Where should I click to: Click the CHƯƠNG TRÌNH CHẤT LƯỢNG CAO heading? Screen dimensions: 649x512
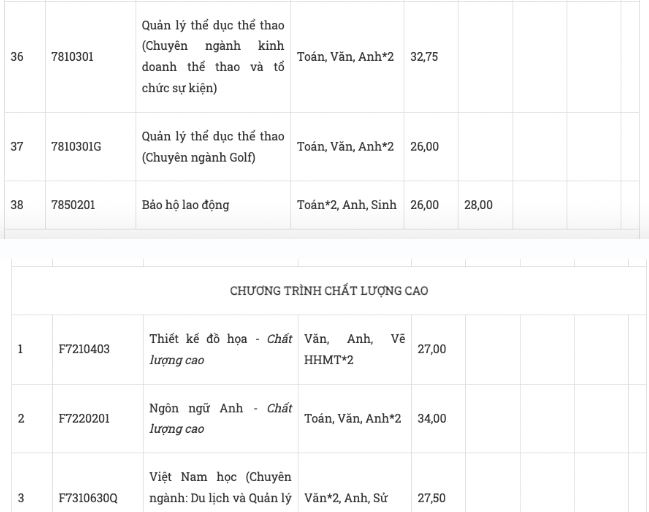tap(329, 291)
